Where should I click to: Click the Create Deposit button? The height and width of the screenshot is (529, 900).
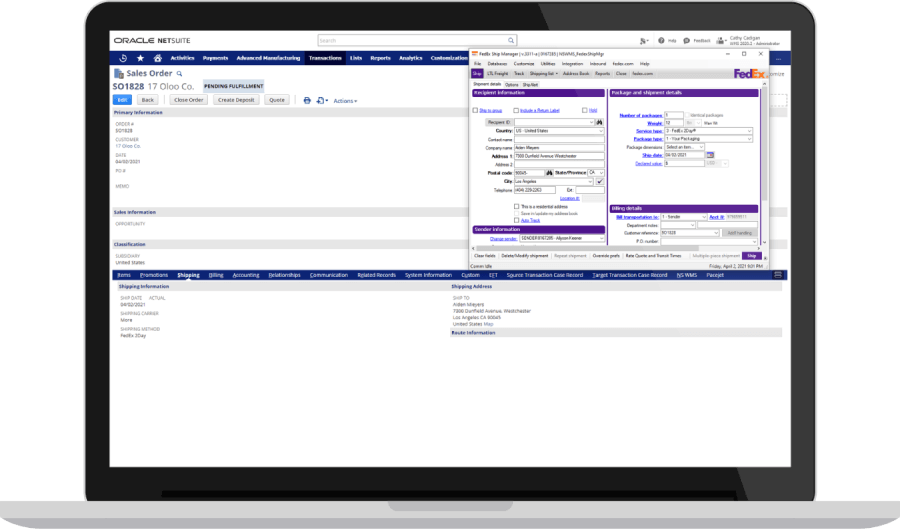pos(236,100)
